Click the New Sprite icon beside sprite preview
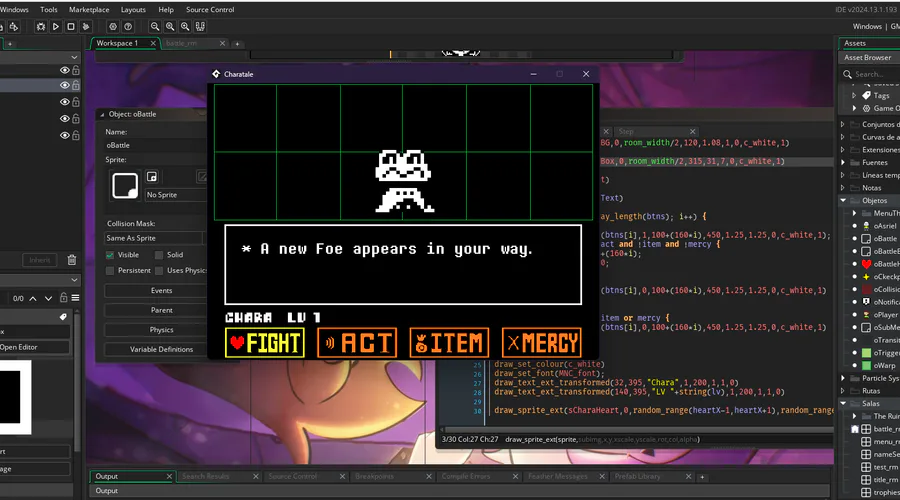Viewport: 900px width, 500px height. click(x=152, y=177)
